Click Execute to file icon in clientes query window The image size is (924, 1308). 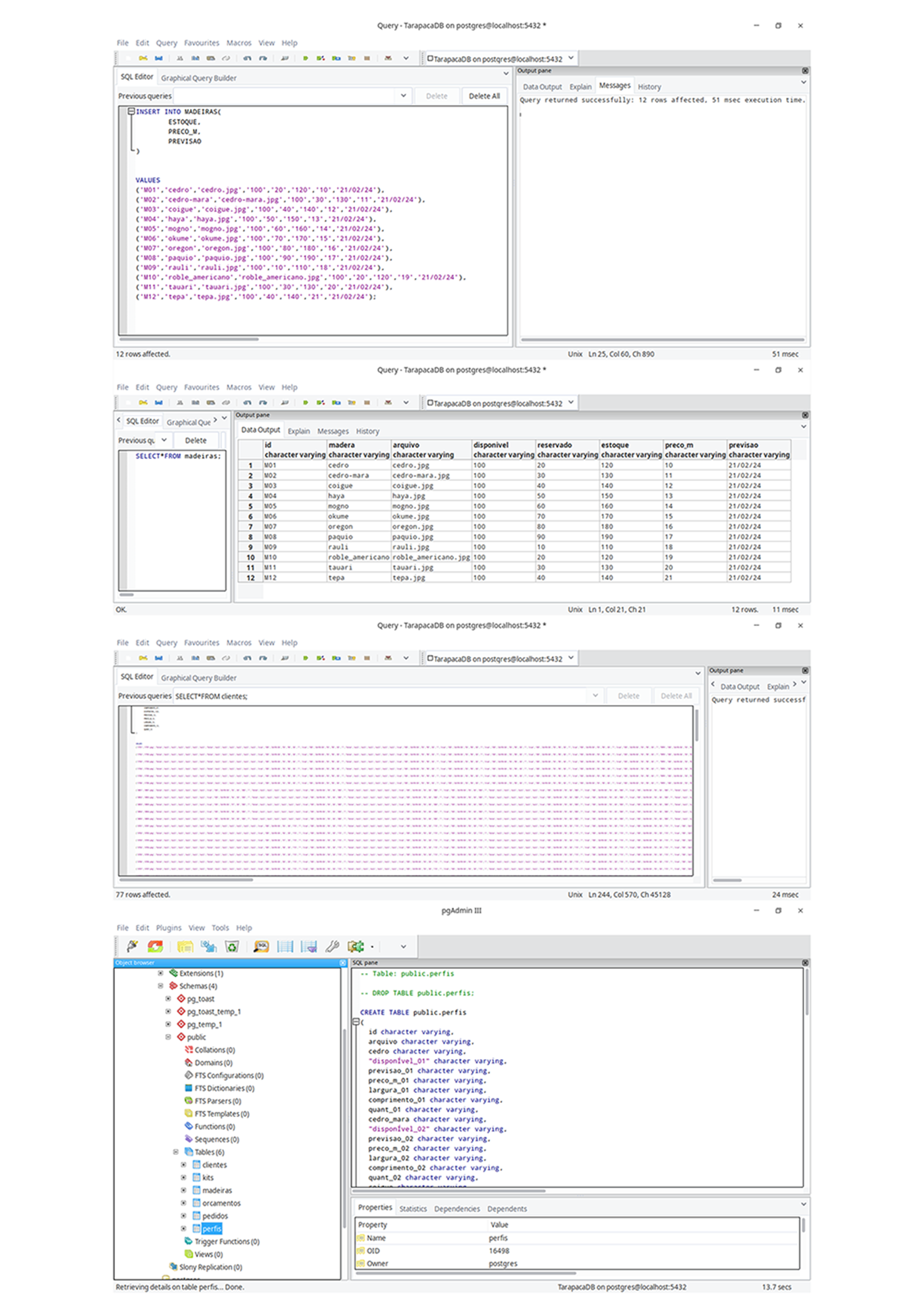coord(336,658)
